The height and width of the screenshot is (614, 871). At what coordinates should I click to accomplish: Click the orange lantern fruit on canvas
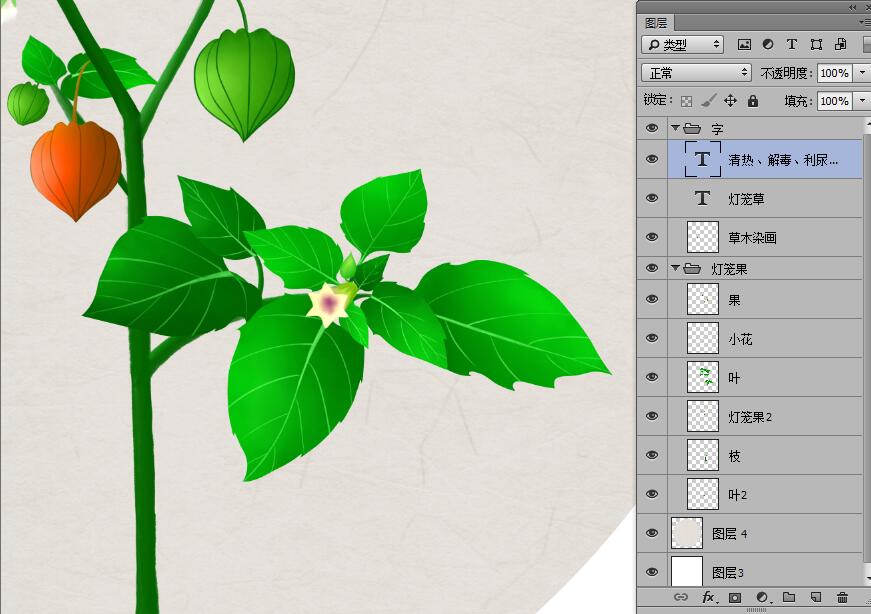(x=76, y=169)
